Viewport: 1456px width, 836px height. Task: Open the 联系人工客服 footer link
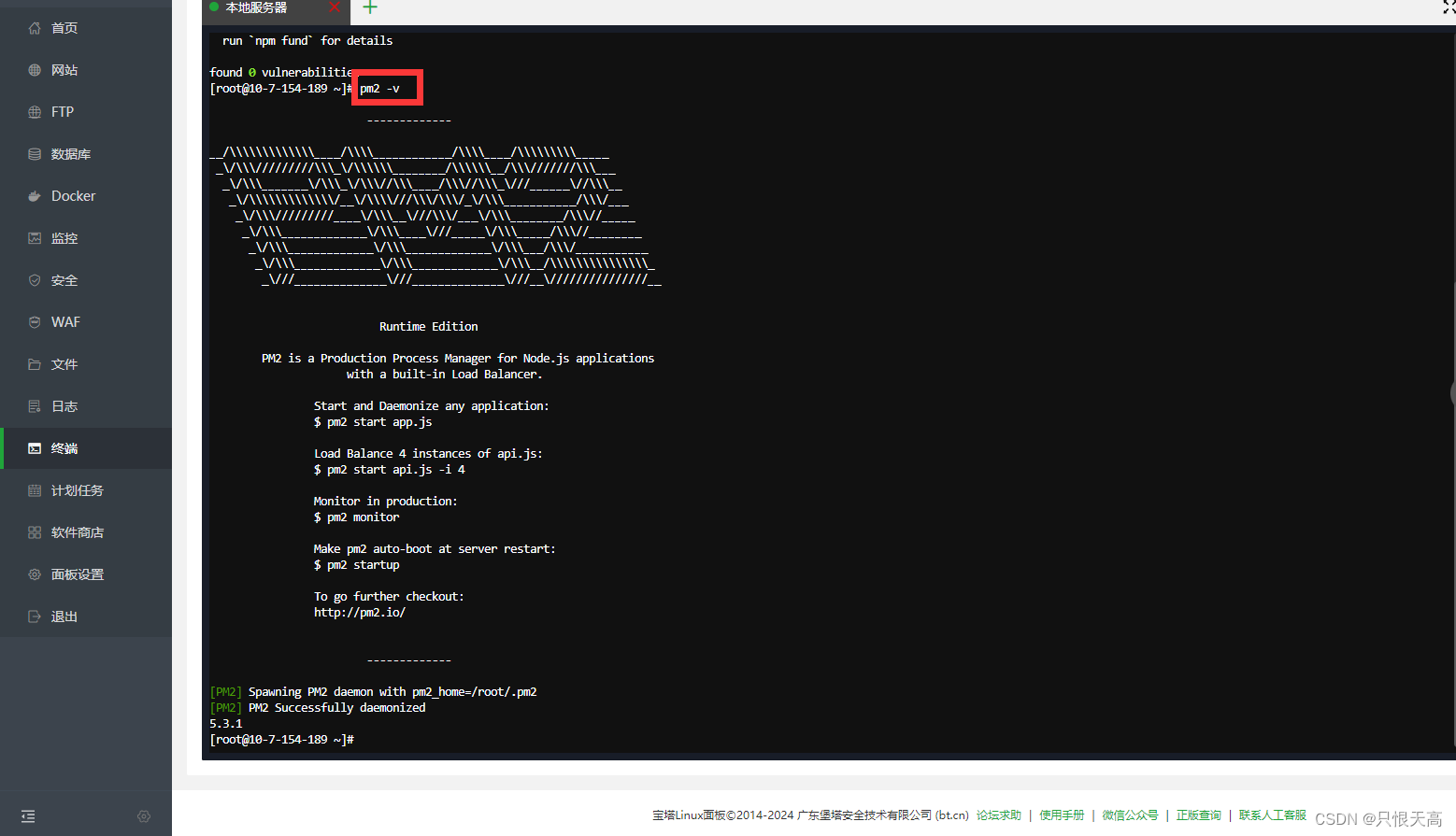coord(1273,815)
